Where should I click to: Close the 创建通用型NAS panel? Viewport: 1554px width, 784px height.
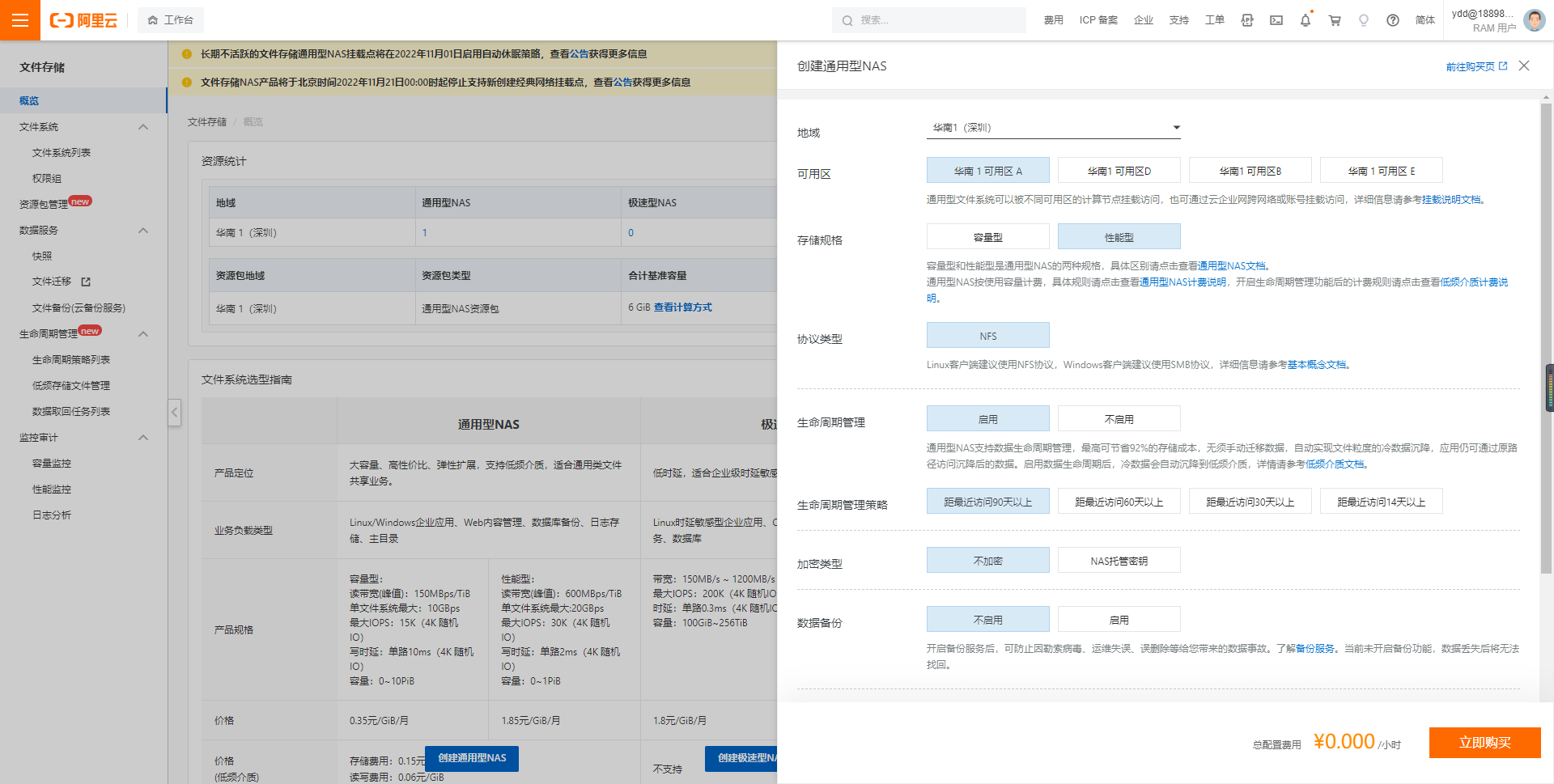pos(1524,66)
